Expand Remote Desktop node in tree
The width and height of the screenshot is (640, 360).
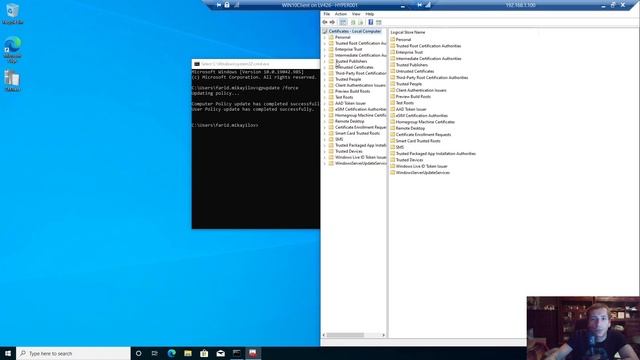click(x=325, y=121)
